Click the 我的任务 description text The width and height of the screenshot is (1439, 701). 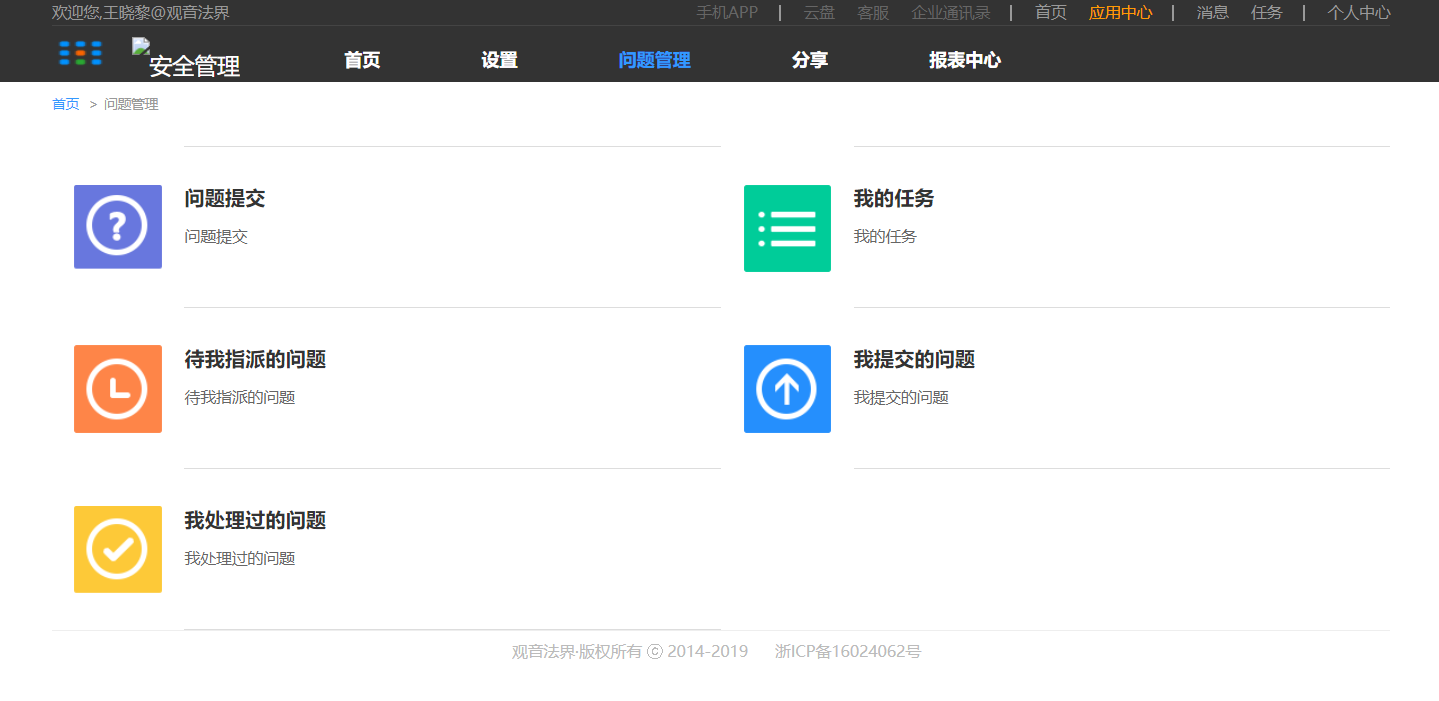(885, 237)
